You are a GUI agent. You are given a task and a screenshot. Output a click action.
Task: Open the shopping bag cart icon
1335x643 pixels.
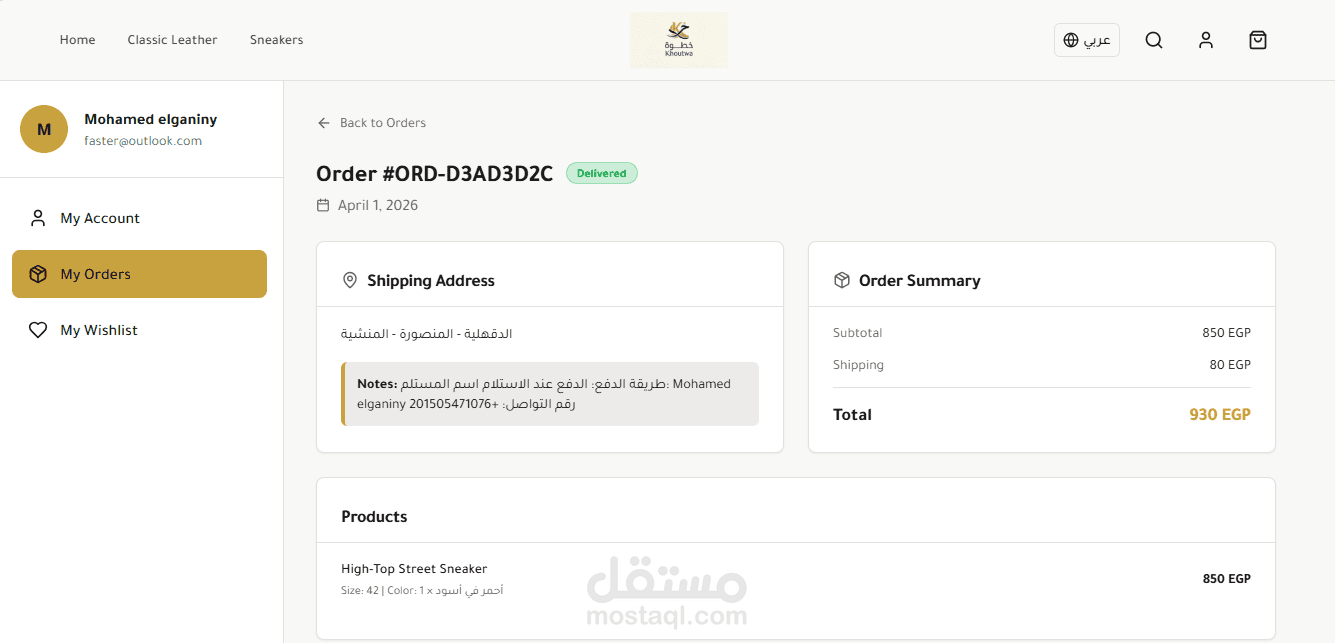coord(1258,40)
